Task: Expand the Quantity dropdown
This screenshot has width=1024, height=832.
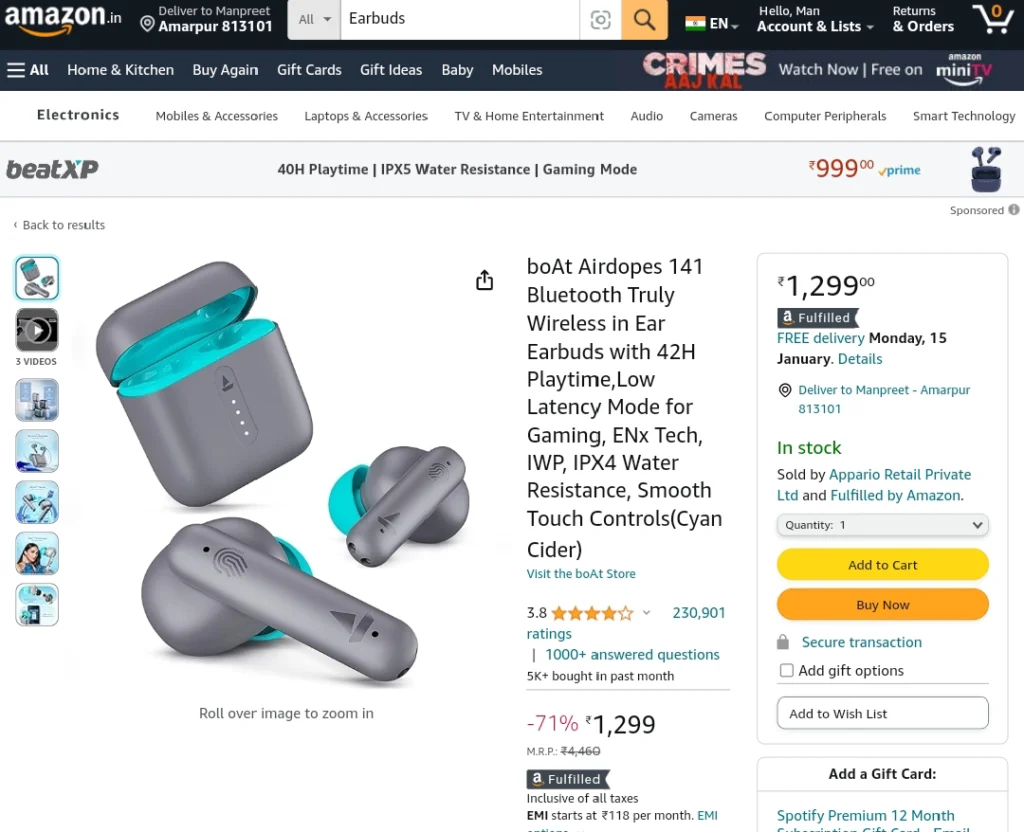Action: tap(882, 525)
